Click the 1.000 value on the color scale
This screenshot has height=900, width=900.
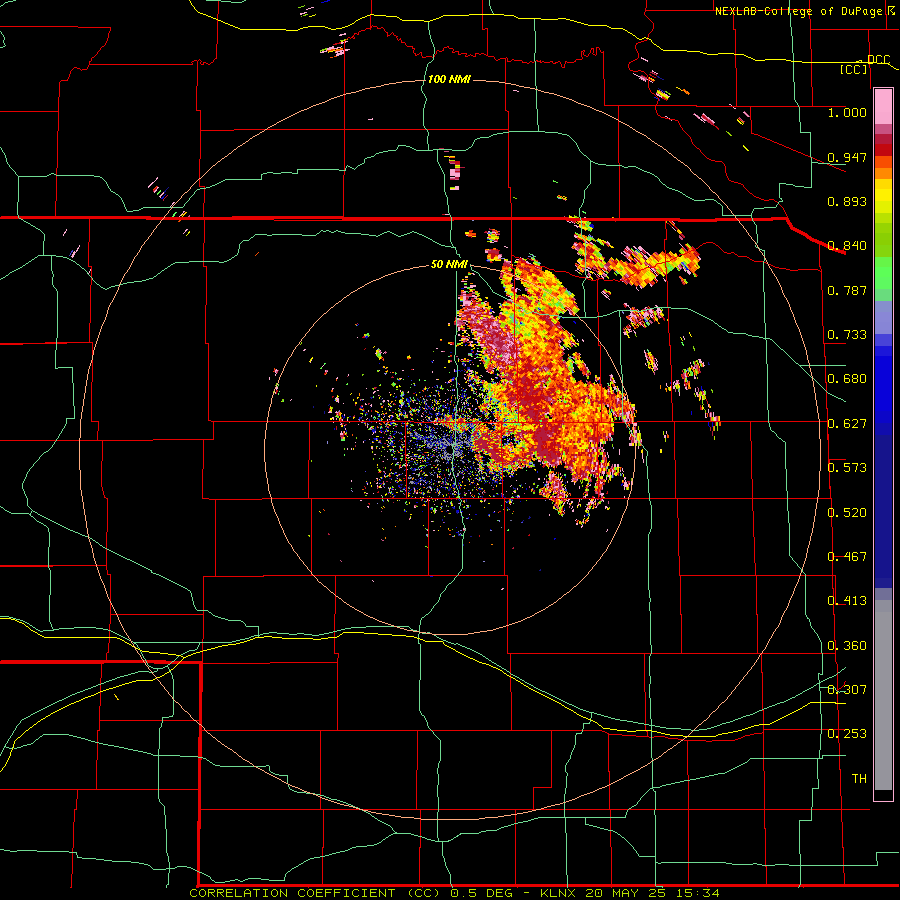[x=847, y=112]
